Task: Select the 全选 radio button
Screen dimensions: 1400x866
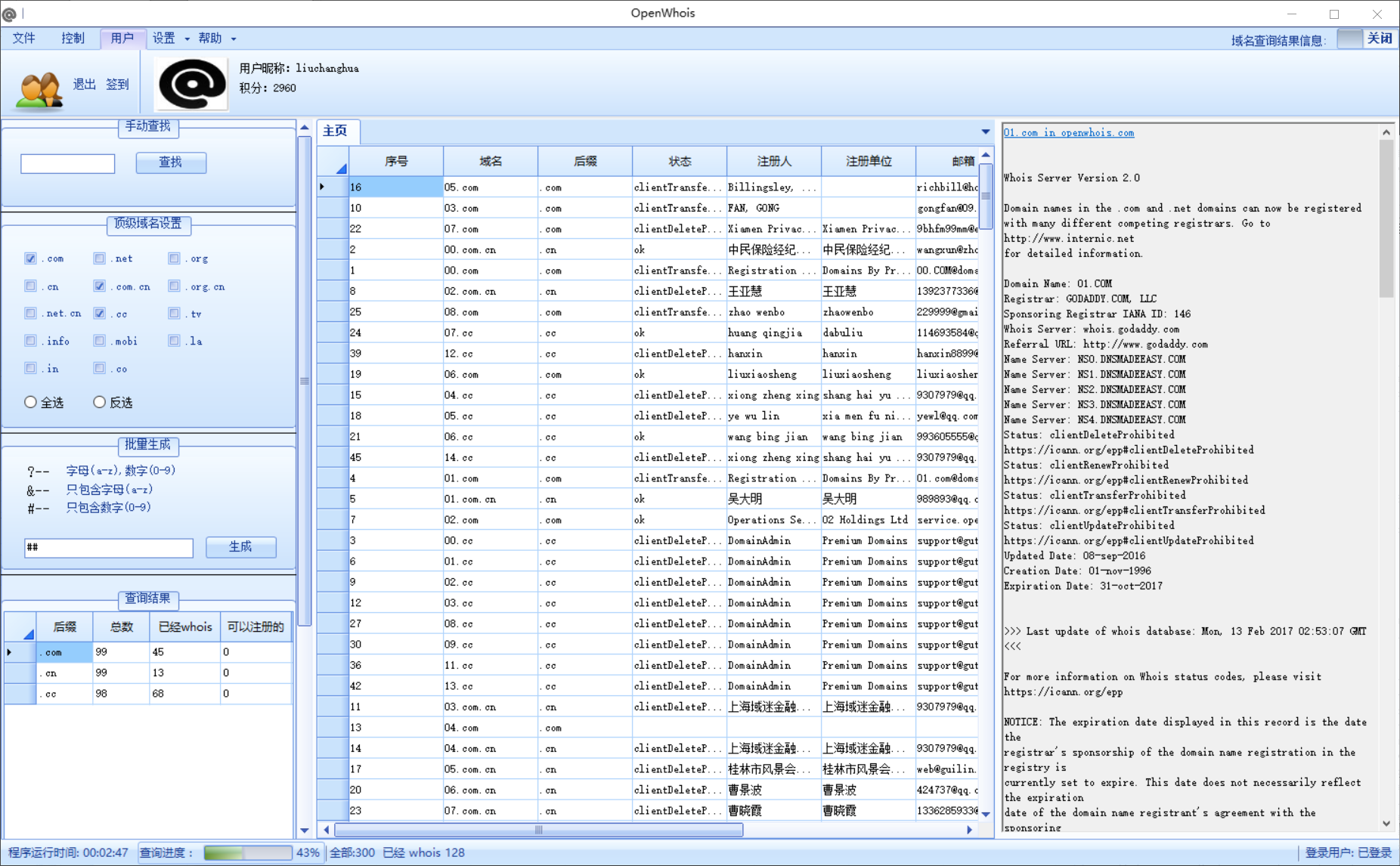Action: click(x=31, y=402)
